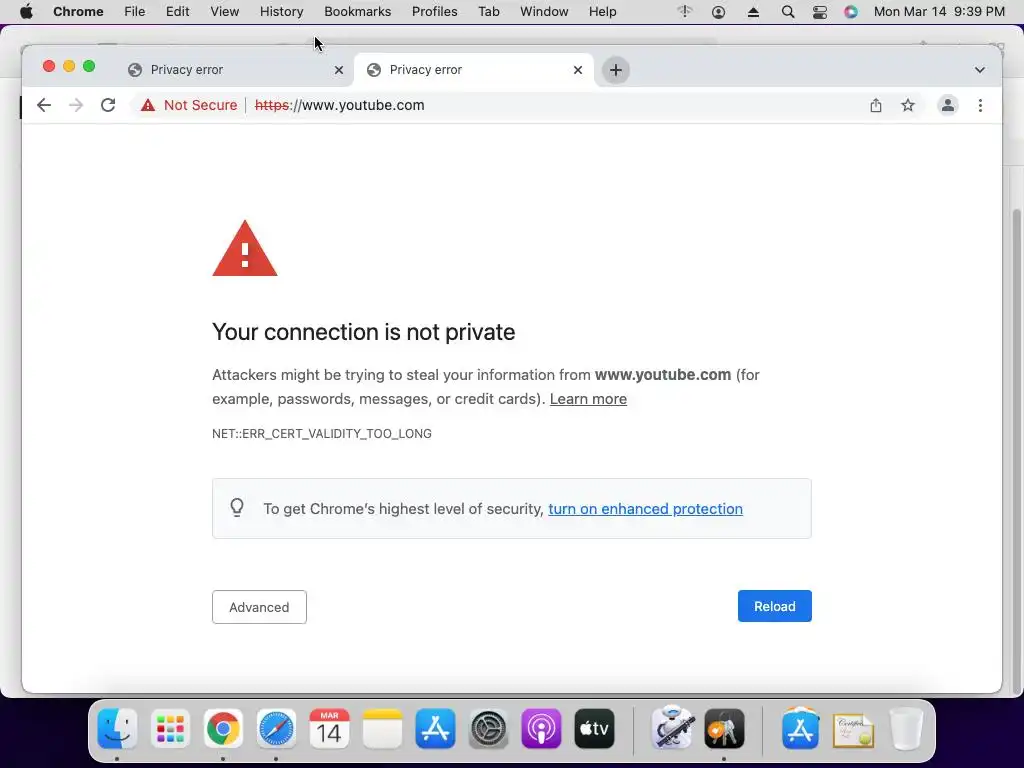Open the Profiles menu
The image size is (1024, 768).
tap(434, 12)
